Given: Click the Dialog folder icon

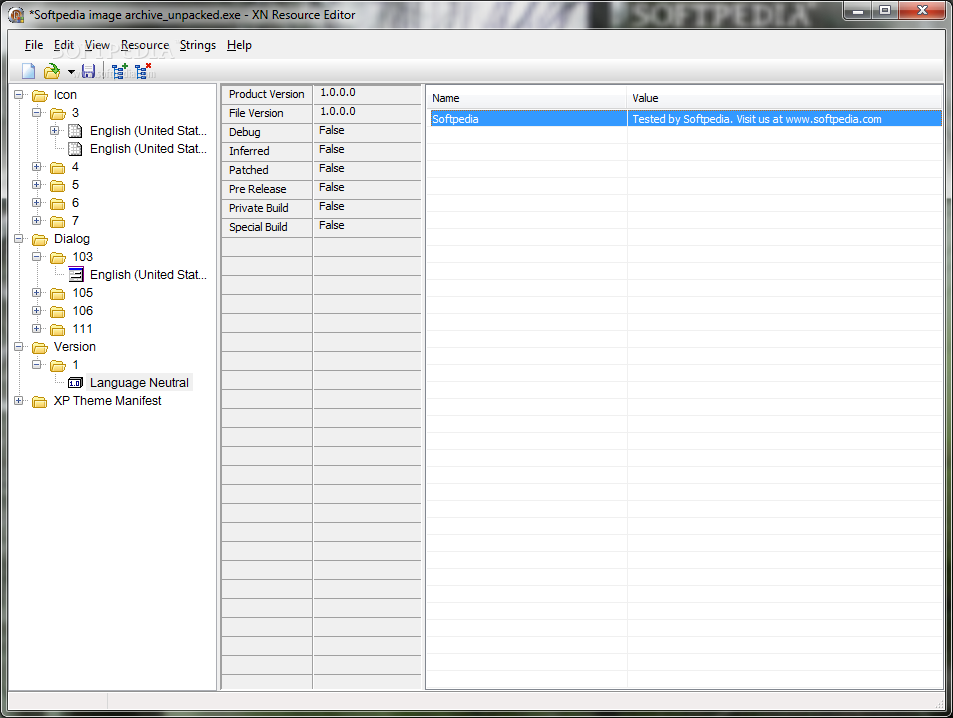Looking at the screenshot, I should [40, 240].
